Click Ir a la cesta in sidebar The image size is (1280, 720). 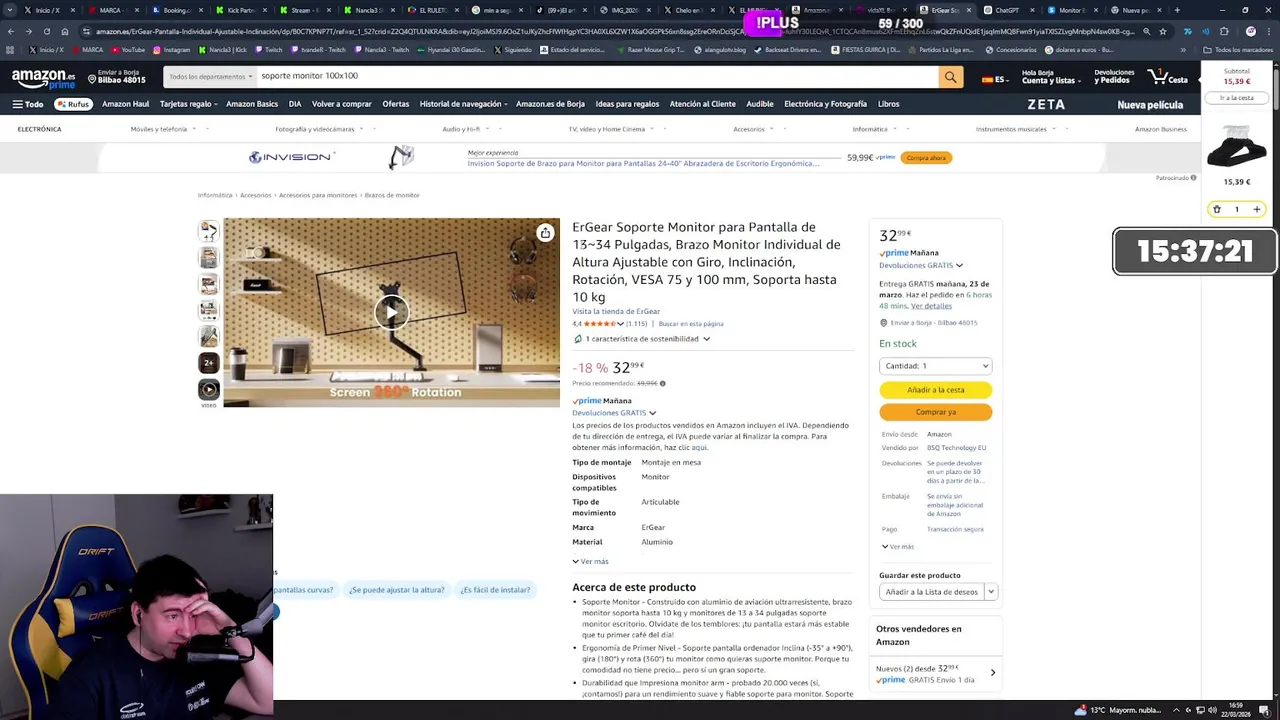coord(1237,98)
